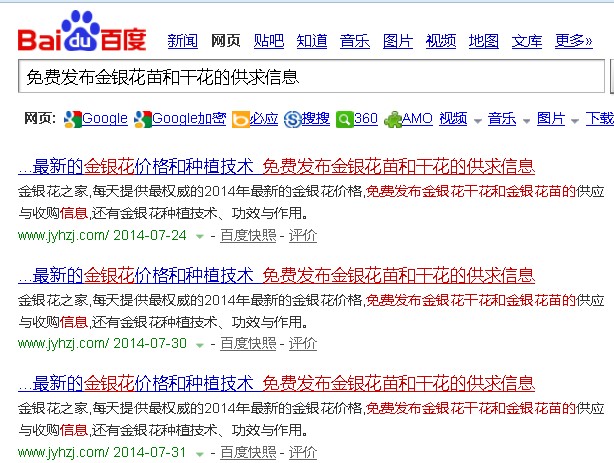Open the 必应 text link
The image size is (614, 463).
pos(264,118)
